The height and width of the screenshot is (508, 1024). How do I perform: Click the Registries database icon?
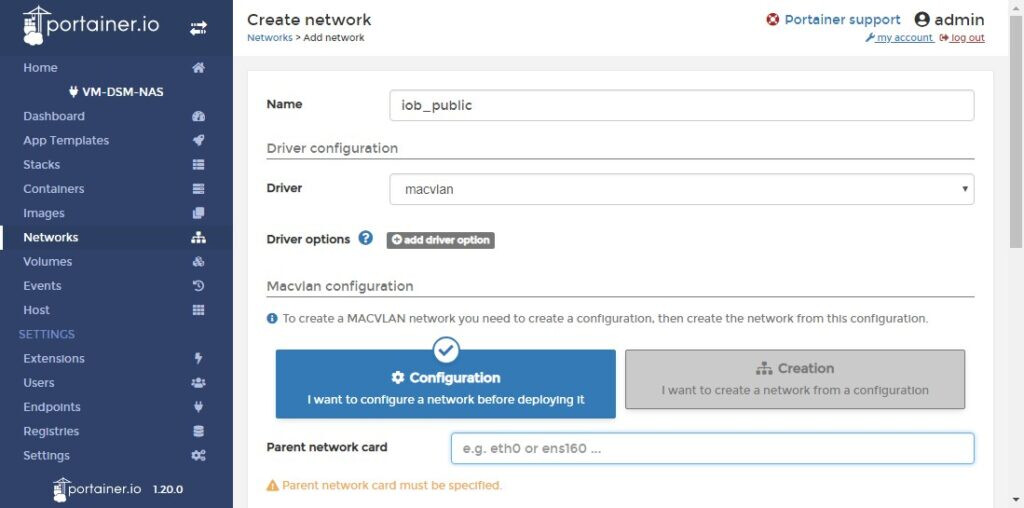(x=199, y=432)
